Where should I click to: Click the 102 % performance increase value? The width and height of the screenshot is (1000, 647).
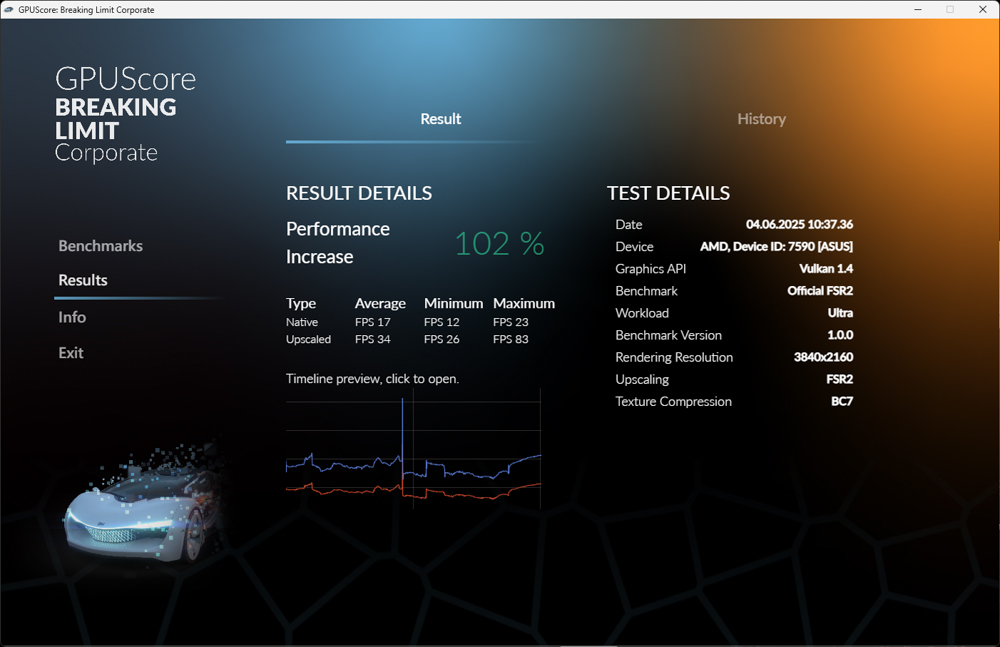tap(499, 244)
